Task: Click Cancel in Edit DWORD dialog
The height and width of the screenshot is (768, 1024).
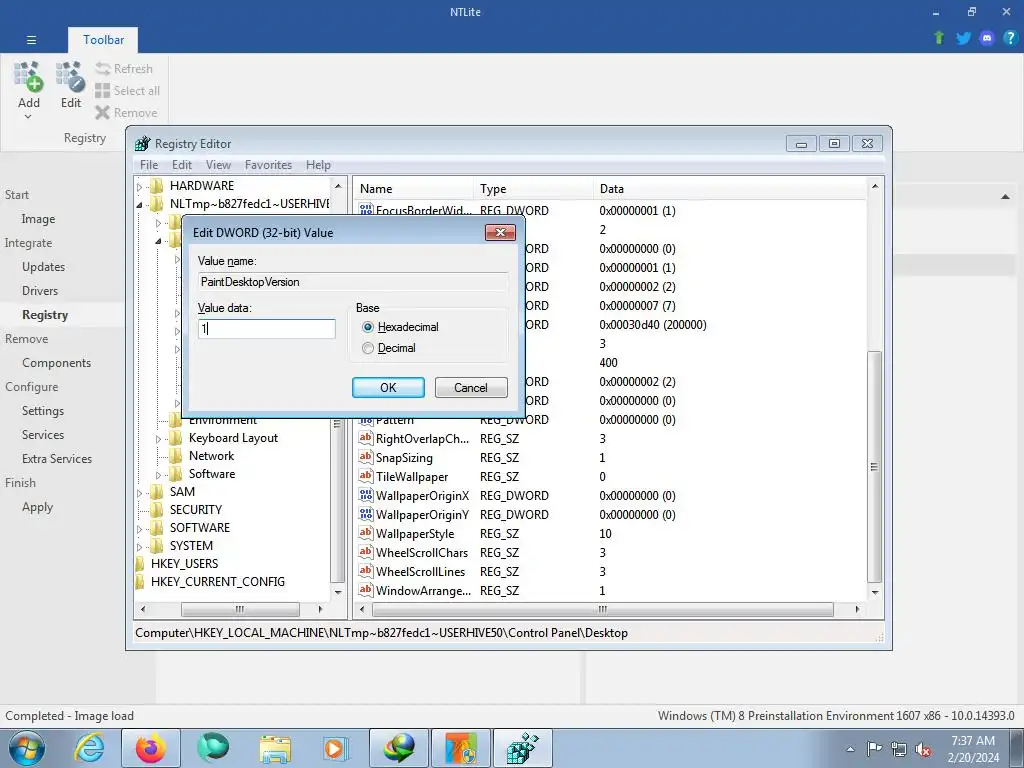Action: point(471,387)
